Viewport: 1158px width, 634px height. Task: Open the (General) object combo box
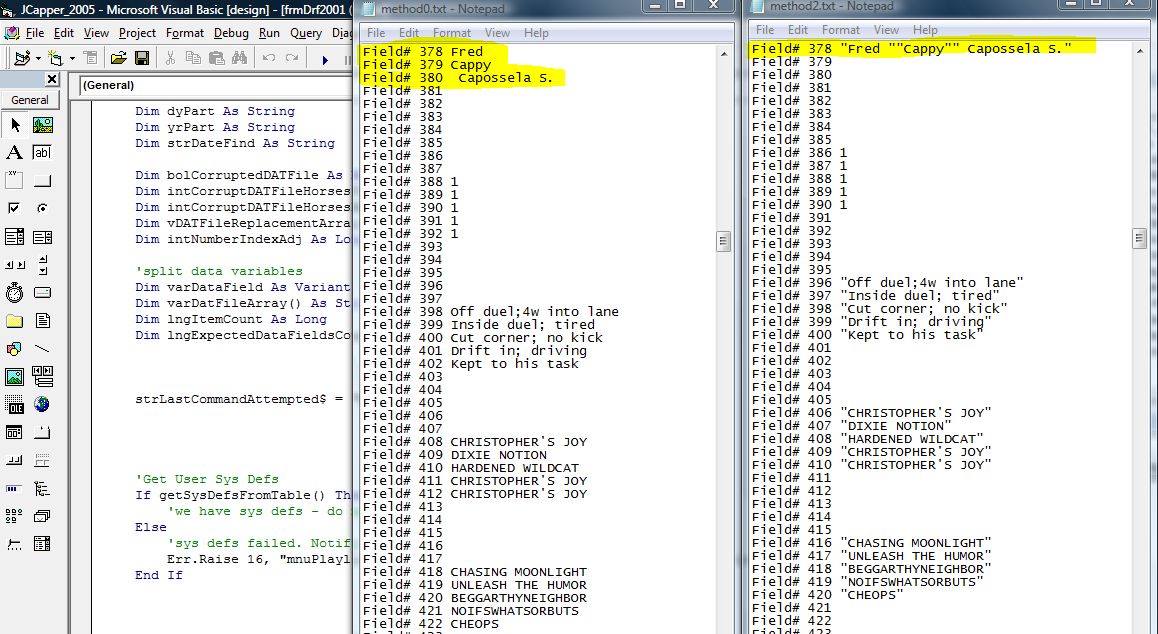(x=216, y=85)
